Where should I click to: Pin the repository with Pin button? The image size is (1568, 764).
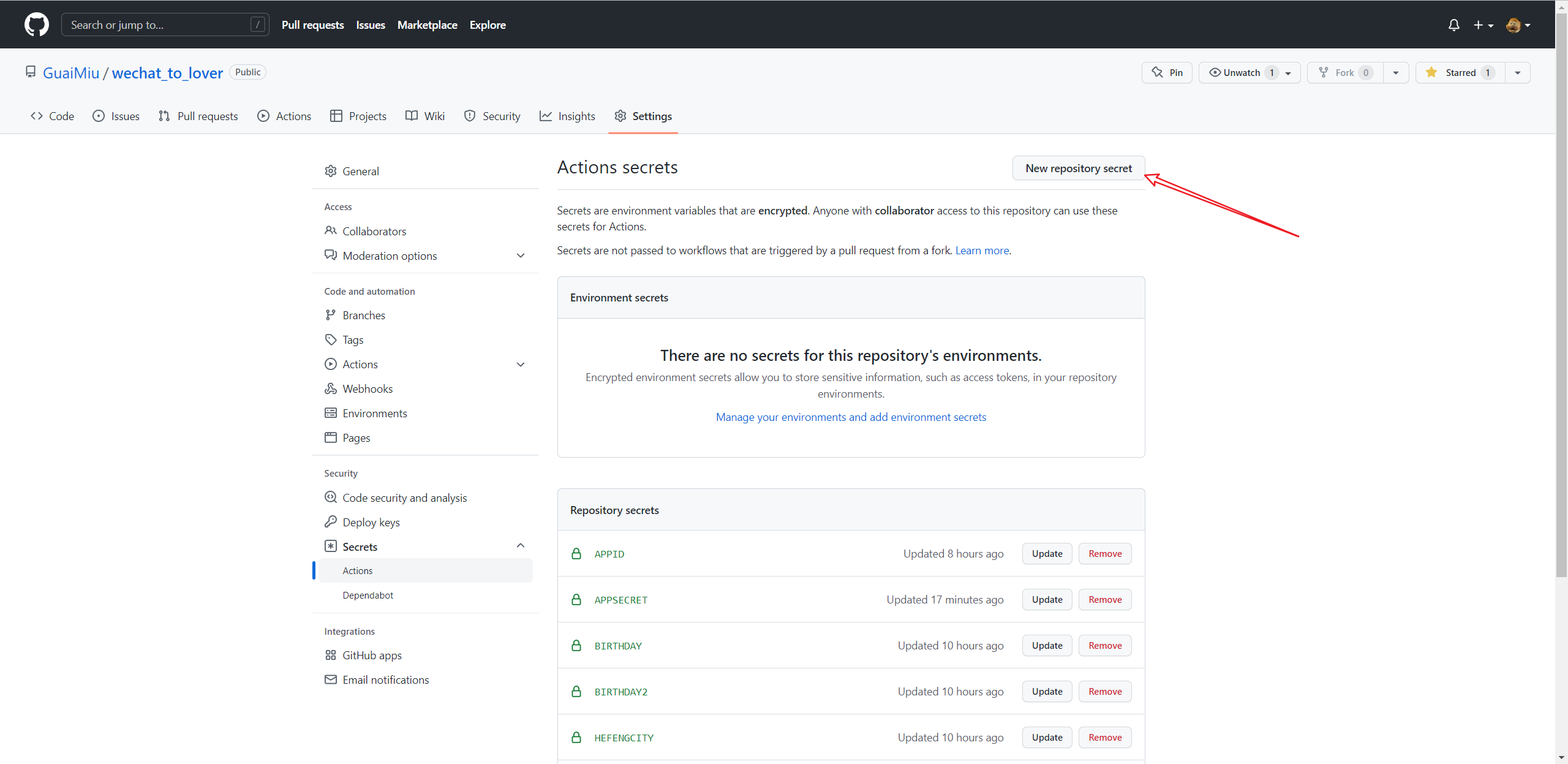[x=1167, y=72]
